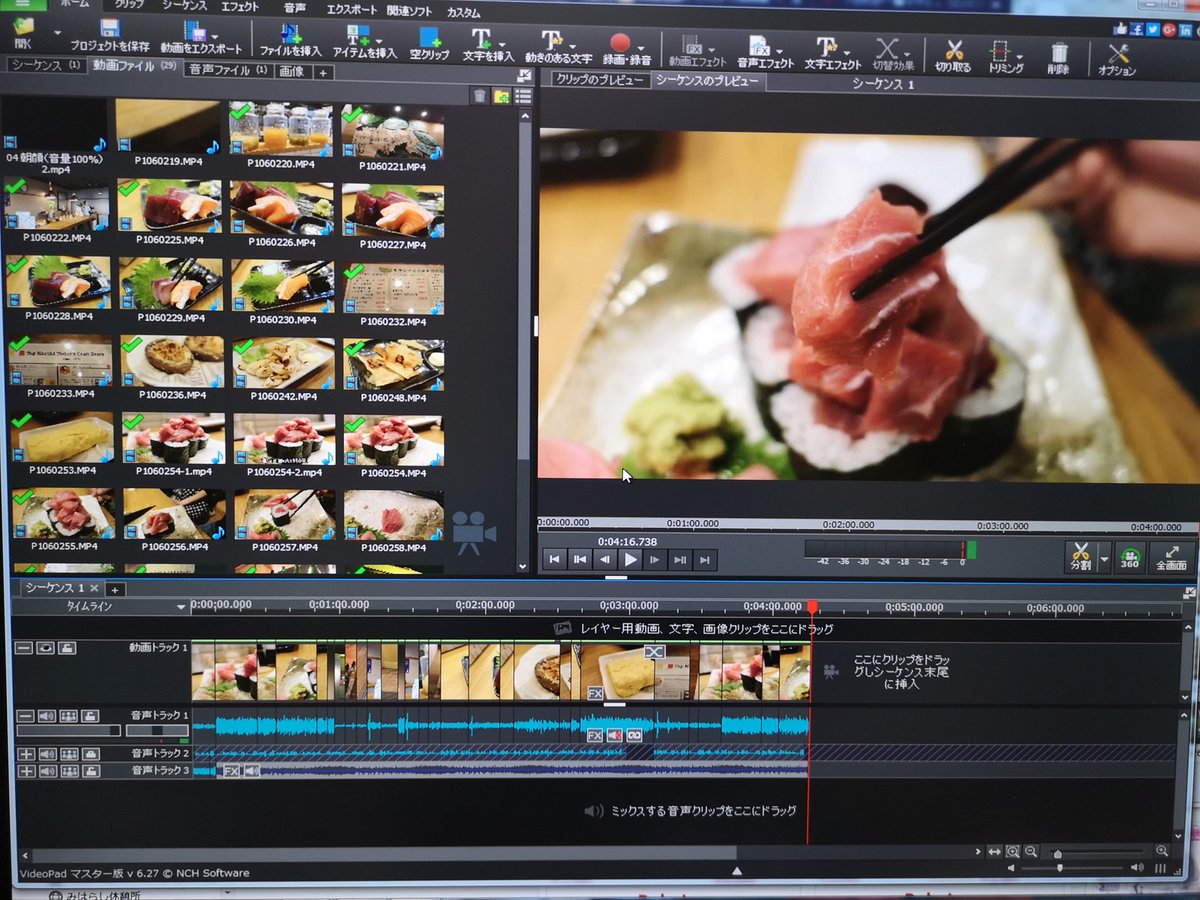This screenshot has height=900, width=1200.
Task: Delete clip using the media bin trash icon
Action: click(480, 96)
